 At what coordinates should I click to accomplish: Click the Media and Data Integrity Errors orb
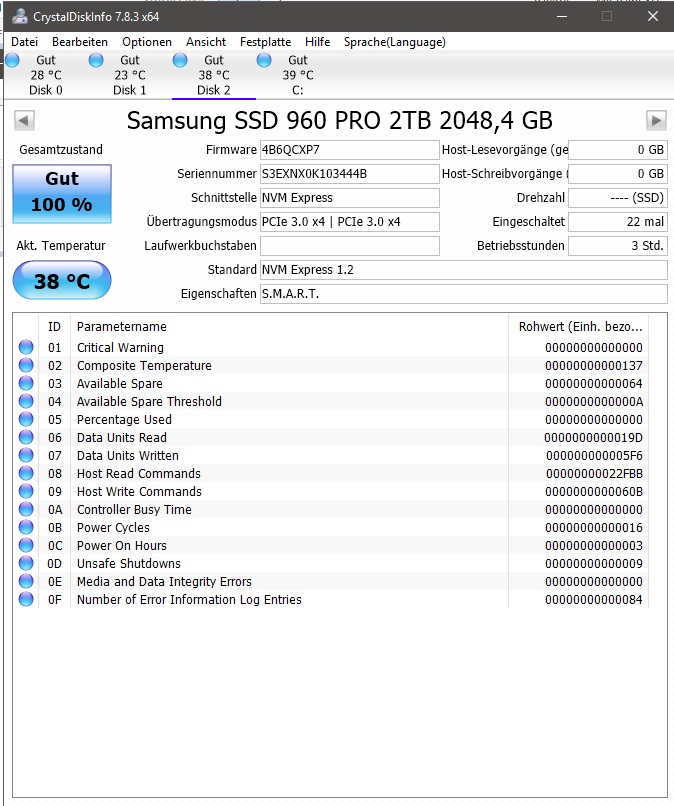[x=26, y=581]
